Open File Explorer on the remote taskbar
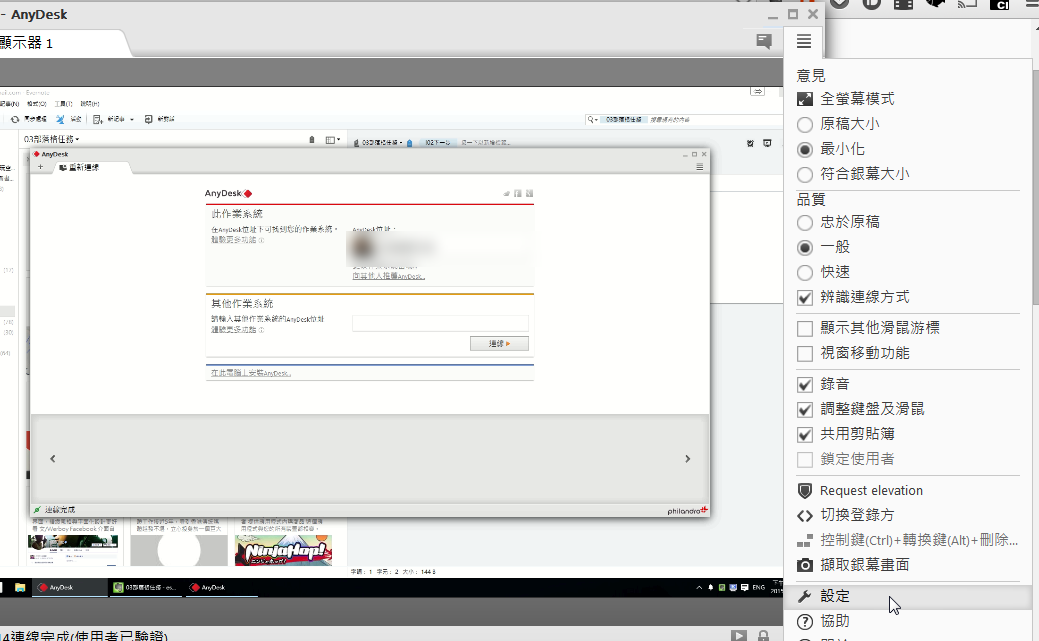Image resolution: width=1039 pixels, height=641 pixels. point(20,587)
